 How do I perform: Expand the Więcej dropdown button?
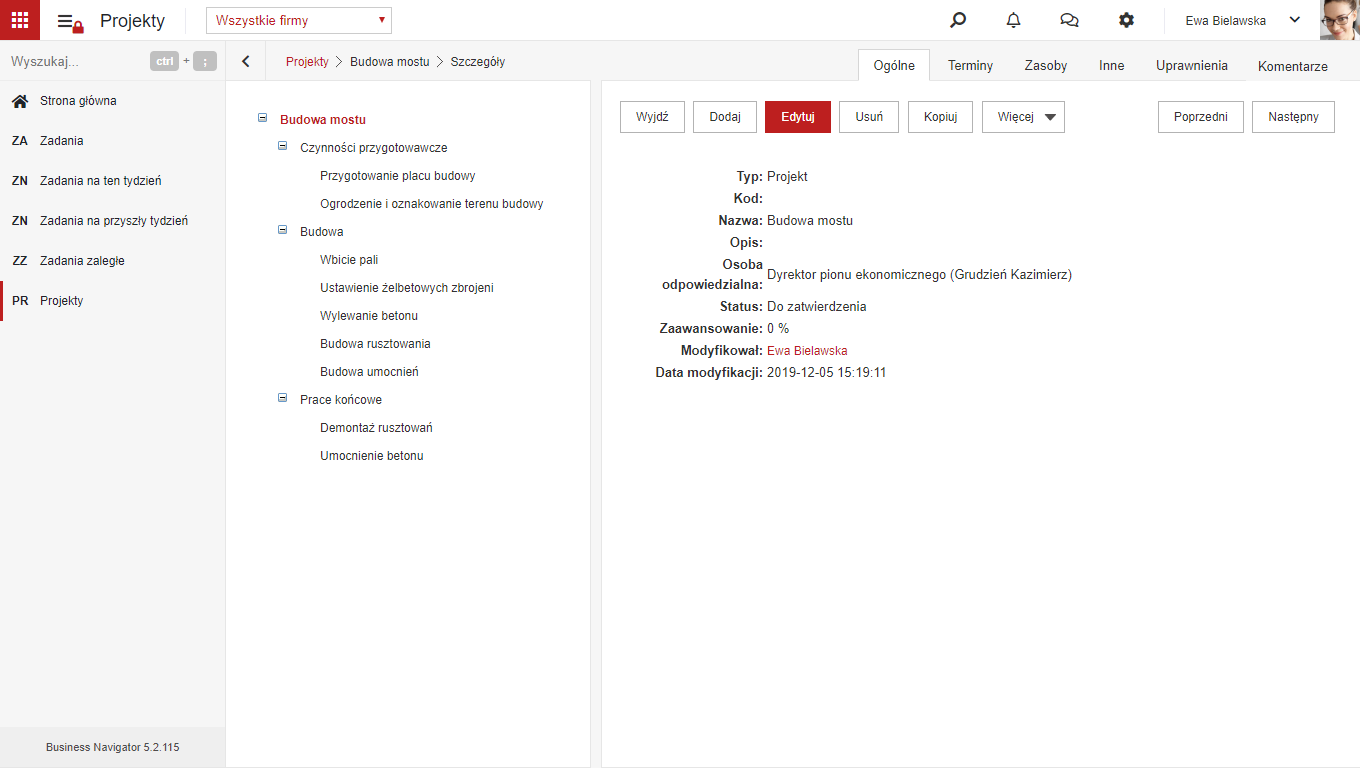pyautogui.click(x=1023, y=117)
